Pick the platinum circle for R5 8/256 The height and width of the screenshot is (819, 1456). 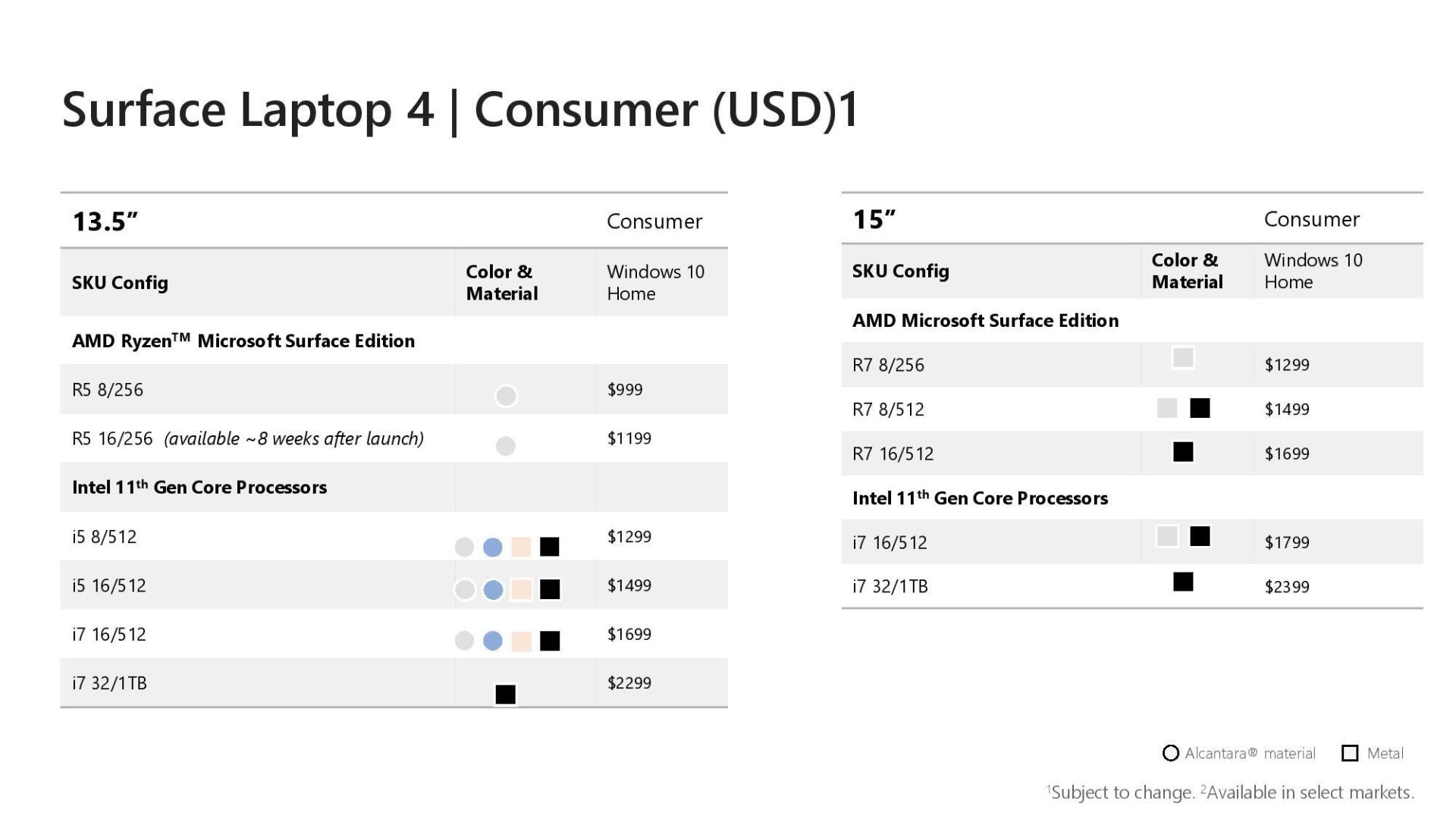[x=506, y=396]
